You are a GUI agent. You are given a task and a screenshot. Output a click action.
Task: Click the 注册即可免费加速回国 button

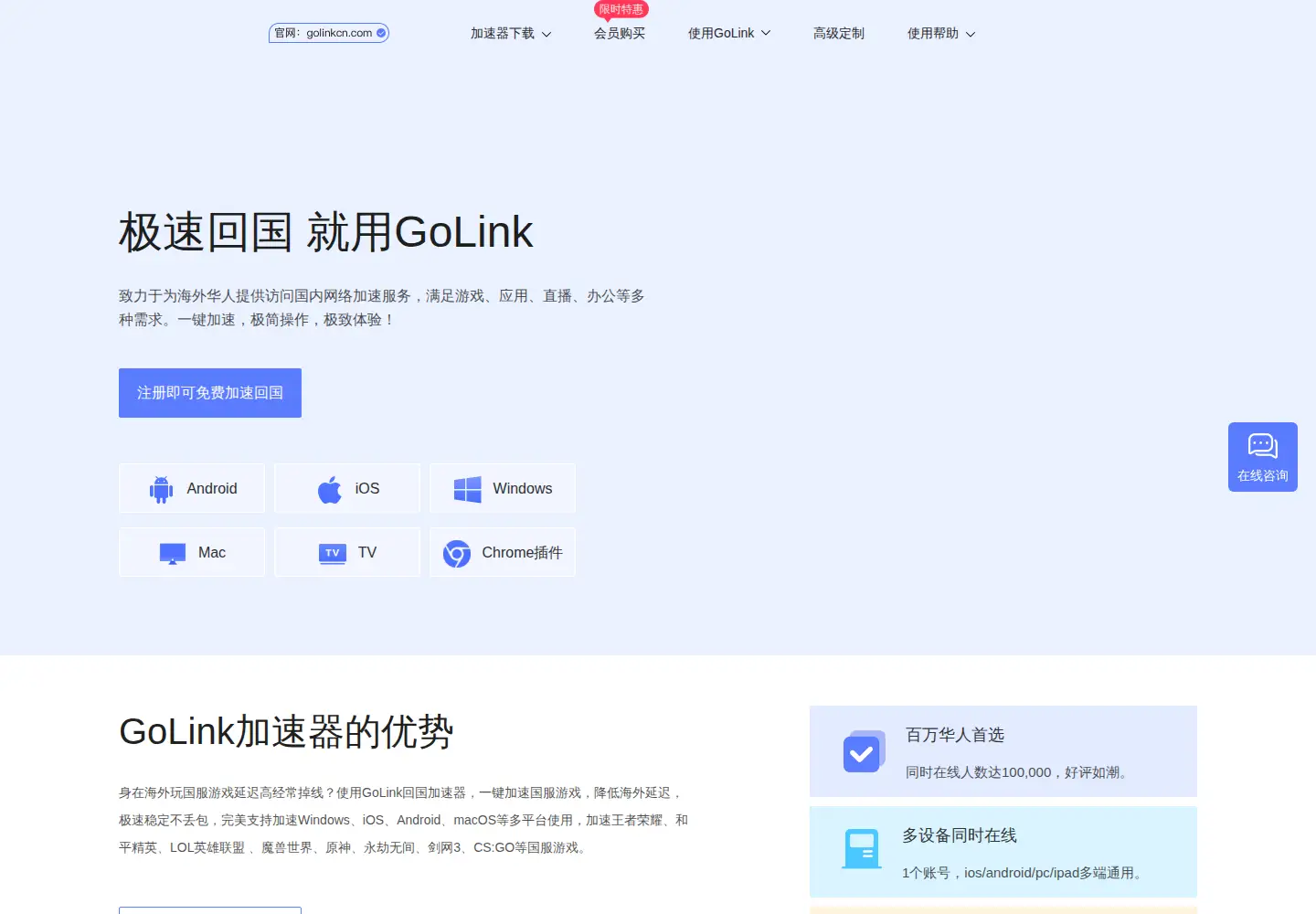click(x=210, y=393)
